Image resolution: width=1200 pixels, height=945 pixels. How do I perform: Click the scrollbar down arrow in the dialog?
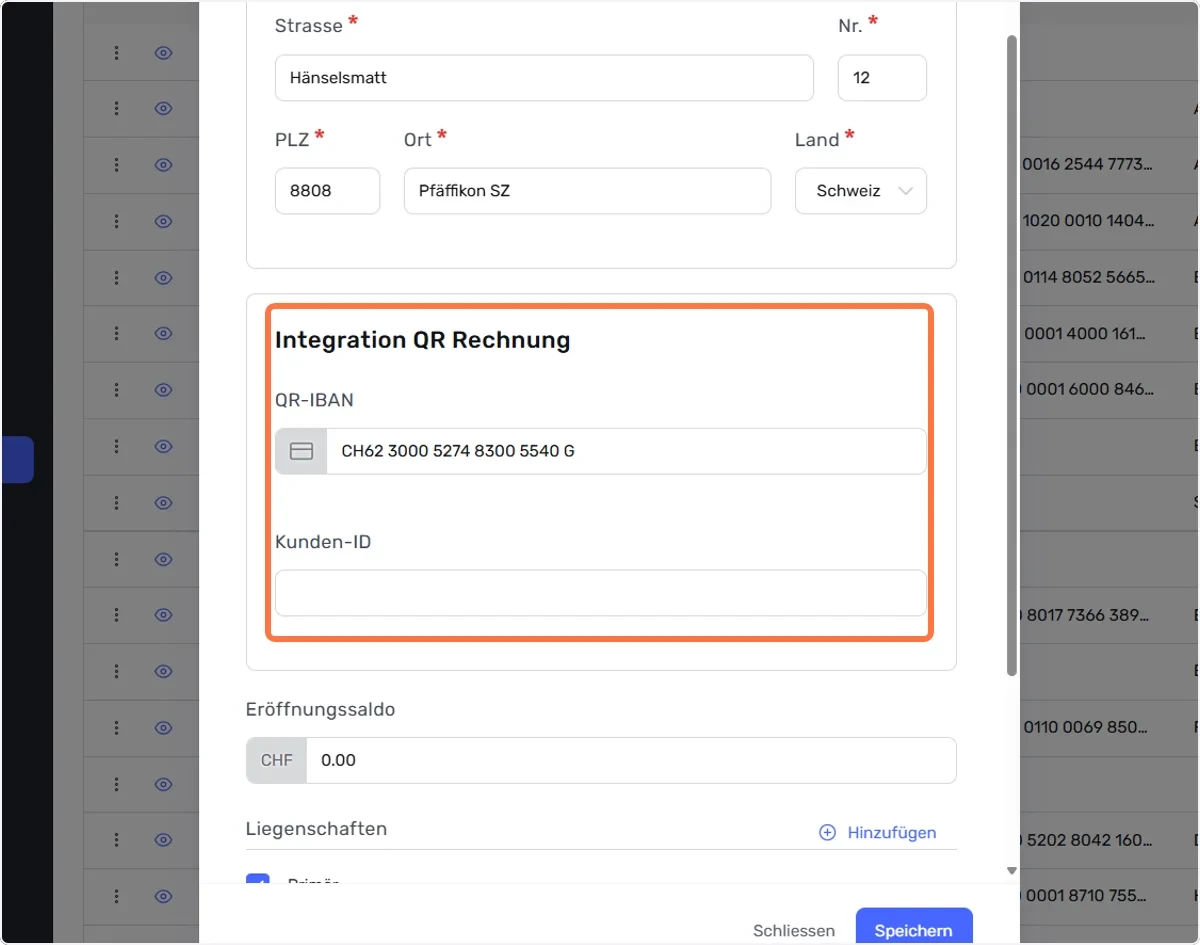tap(1011, 871)
